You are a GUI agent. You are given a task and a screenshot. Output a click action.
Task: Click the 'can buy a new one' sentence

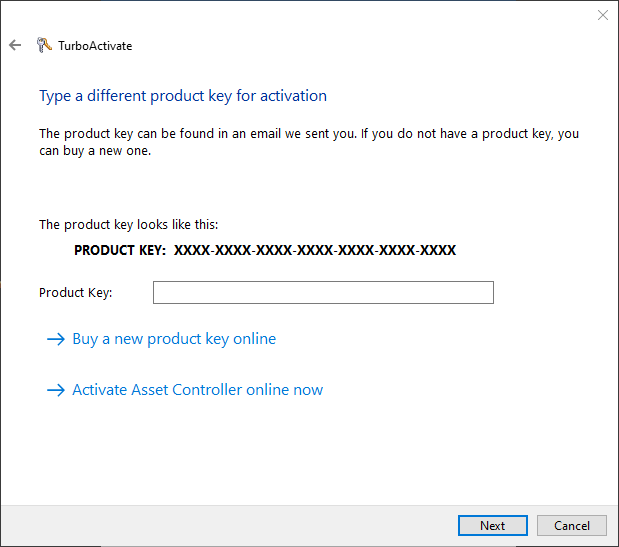(95, 151)
